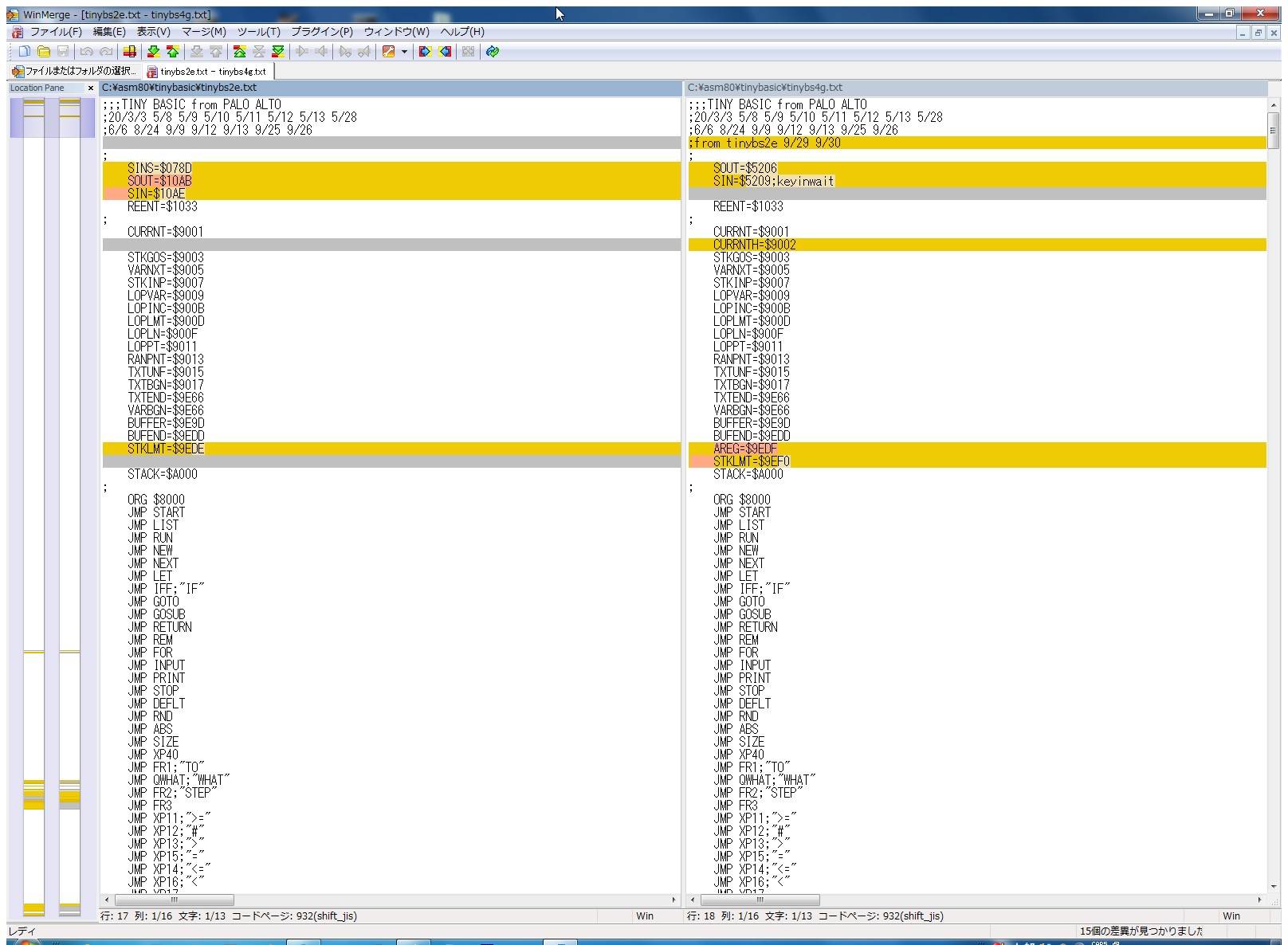Open the ファイル(F) menu
Screen dimensions: 1288x945
click(x=56, y=32)
